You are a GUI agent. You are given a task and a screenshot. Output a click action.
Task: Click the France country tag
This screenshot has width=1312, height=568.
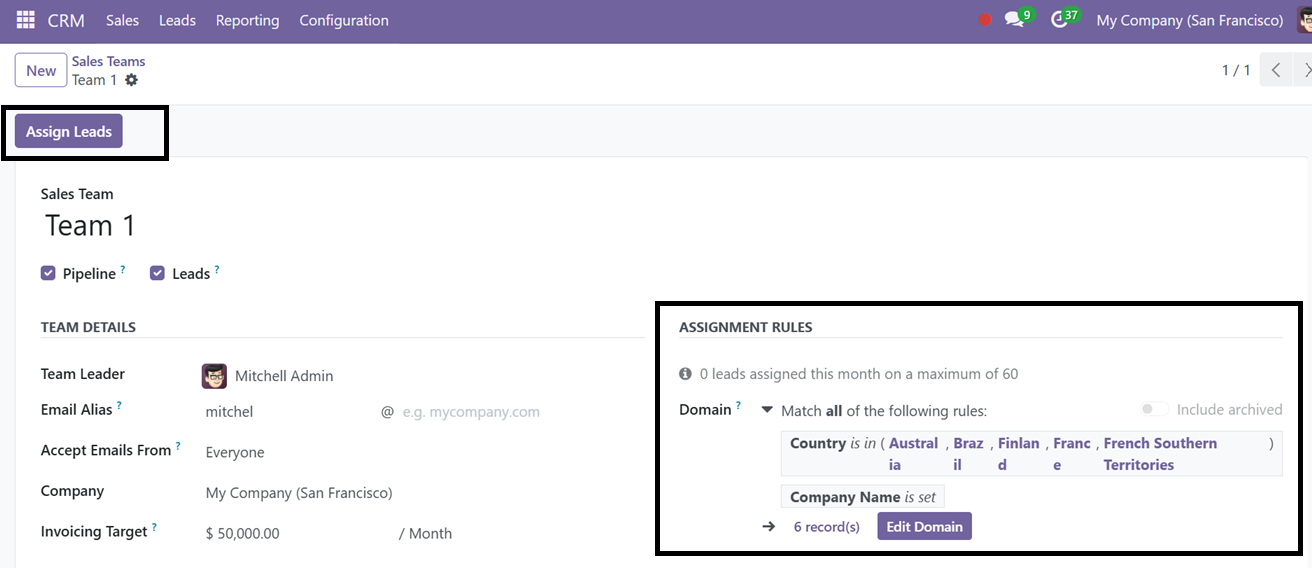(1071, 454)
